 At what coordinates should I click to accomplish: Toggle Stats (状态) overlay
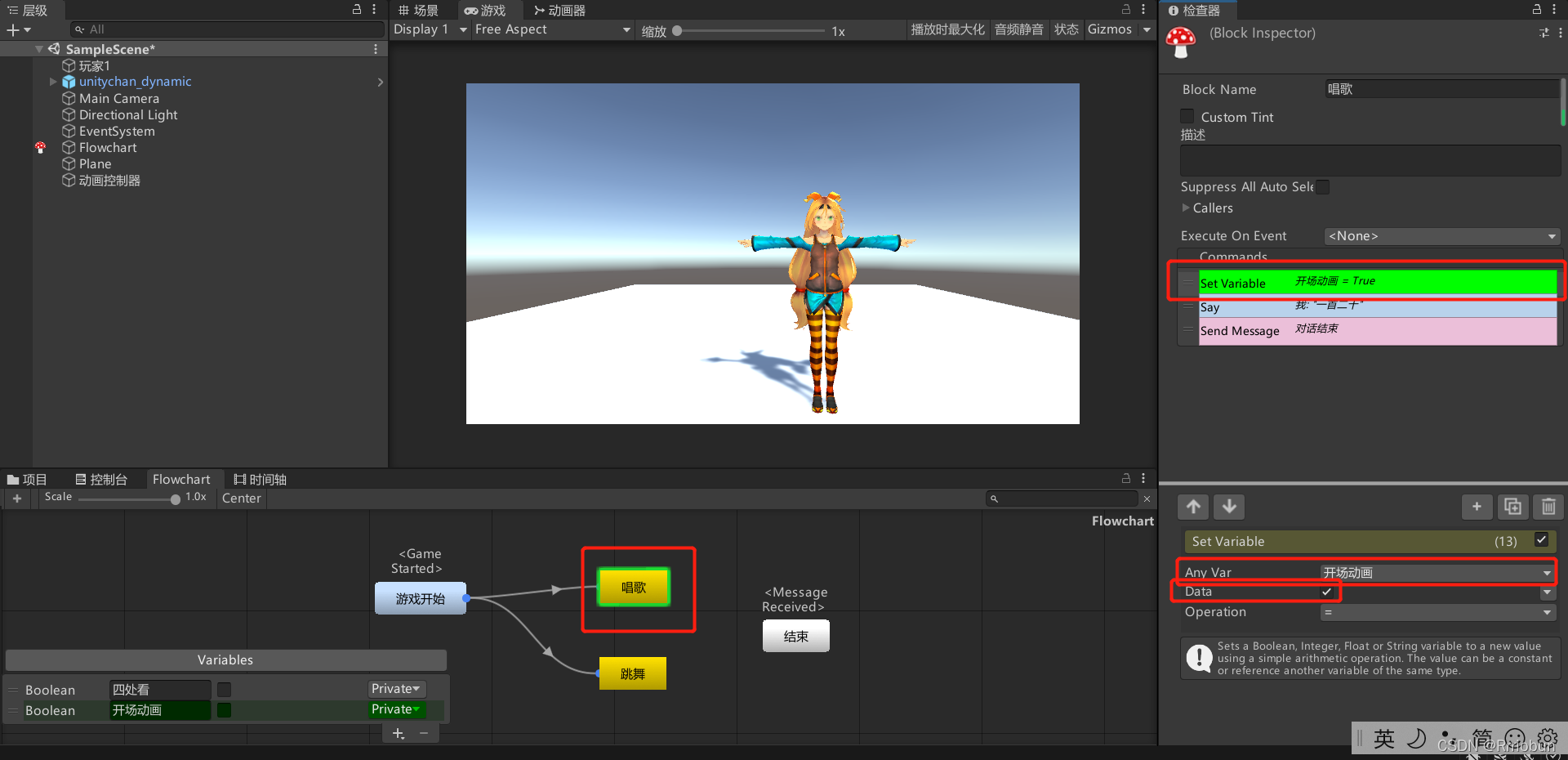click(1066, 29)
